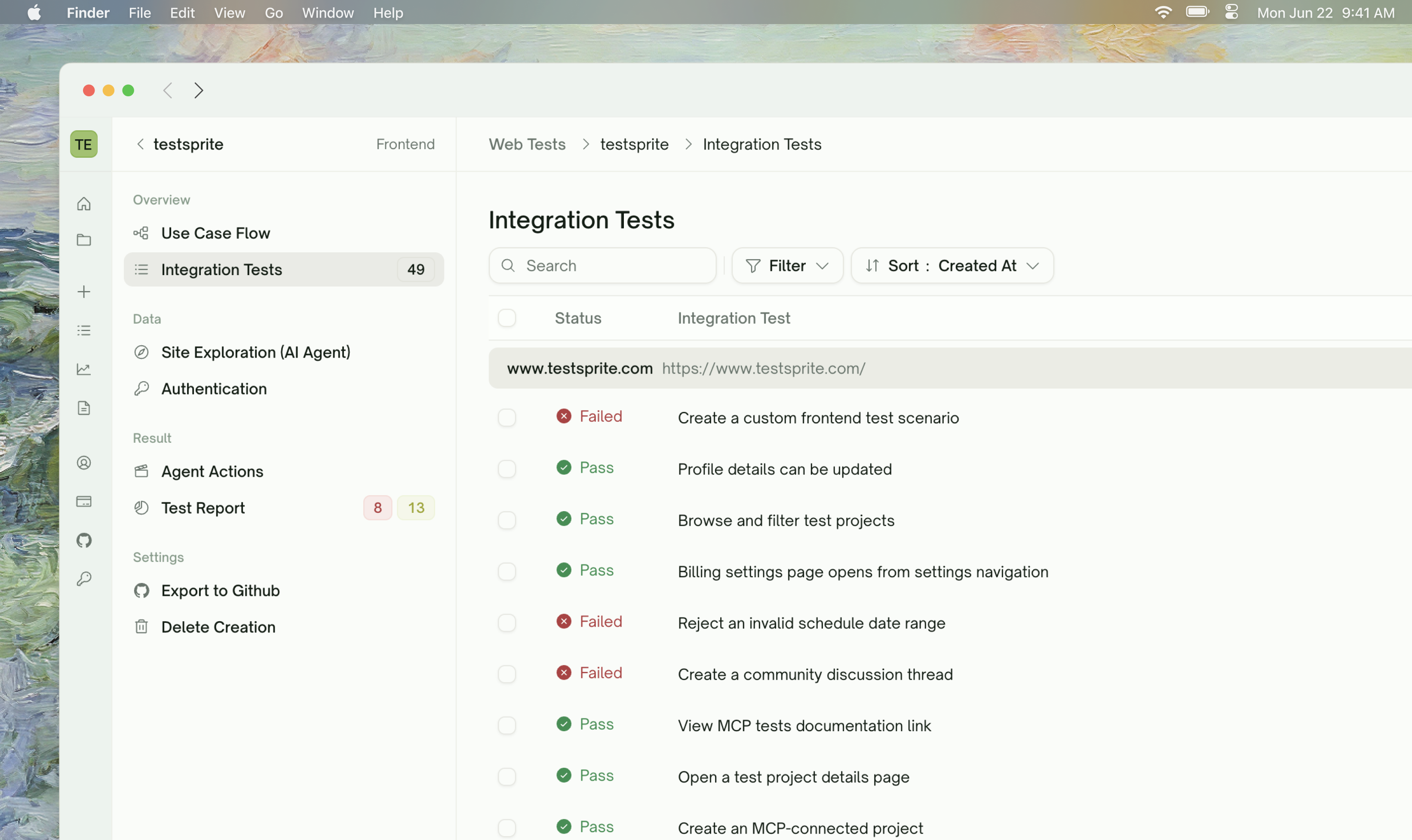Viewport: 1412px width, 840px height.
Task: Check the box for Browse and filter test projects
Action: tap(507, 520)
